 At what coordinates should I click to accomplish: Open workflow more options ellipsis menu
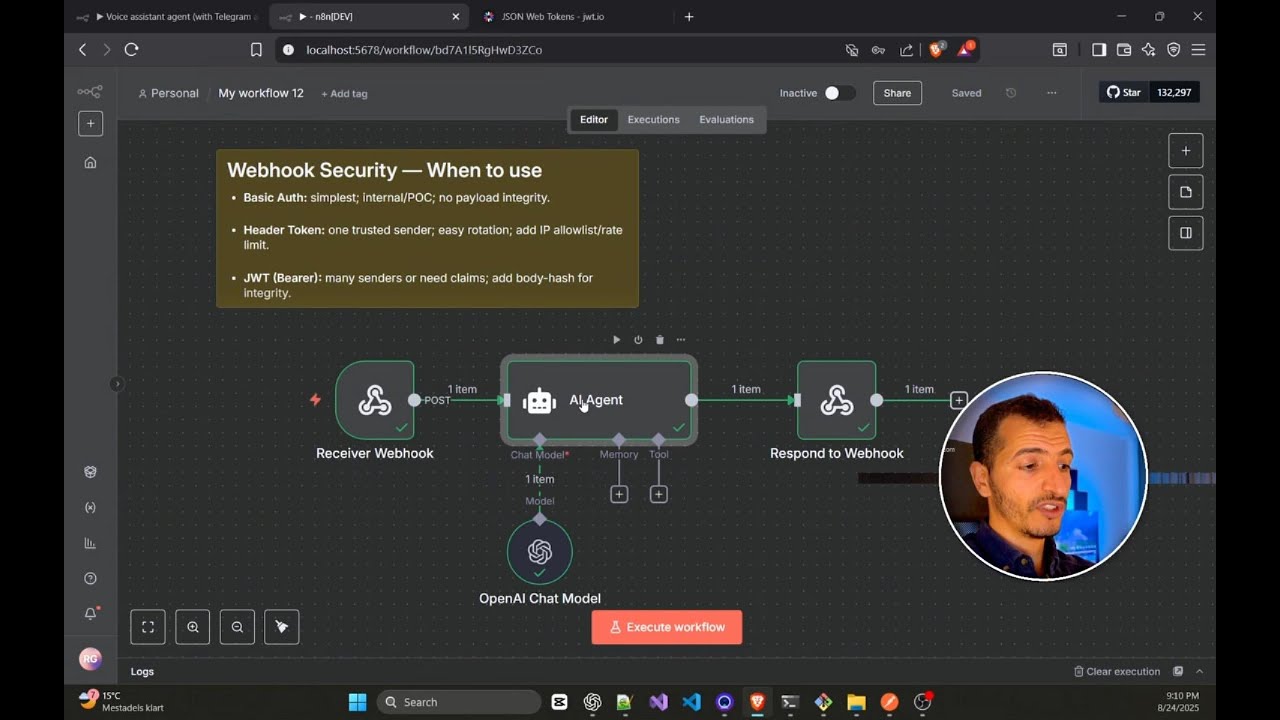coord(1051,93)
